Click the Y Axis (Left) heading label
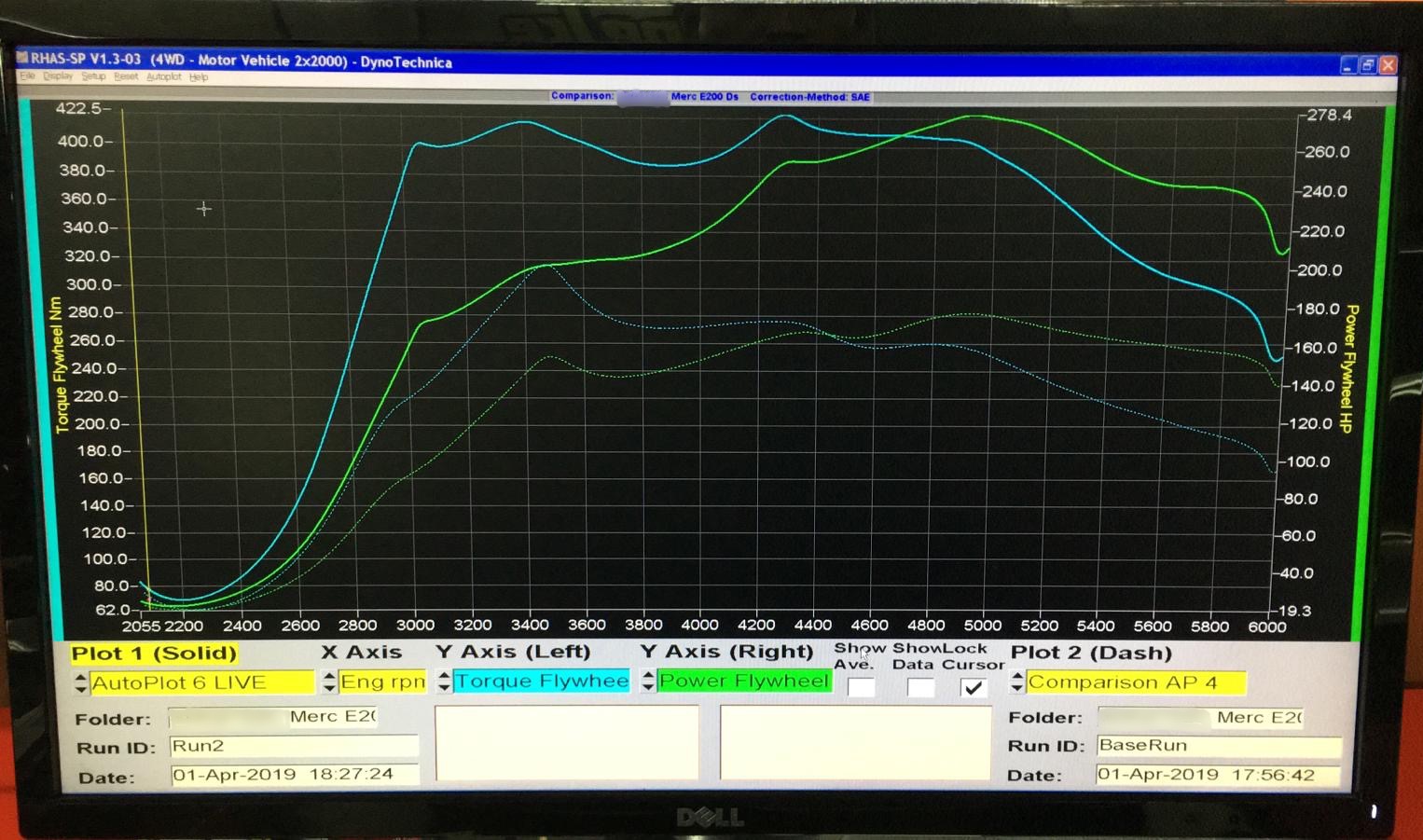 [x=513, y=652]
